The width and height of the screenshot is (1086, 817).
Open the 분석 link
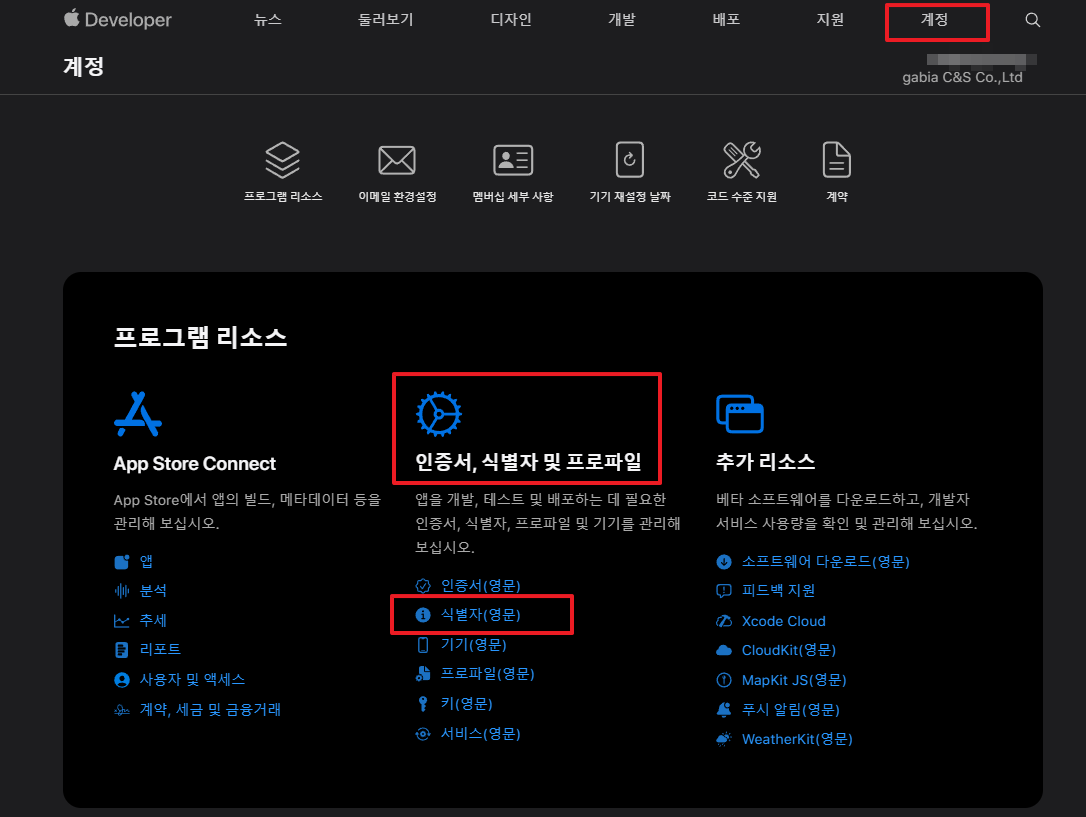153,591
